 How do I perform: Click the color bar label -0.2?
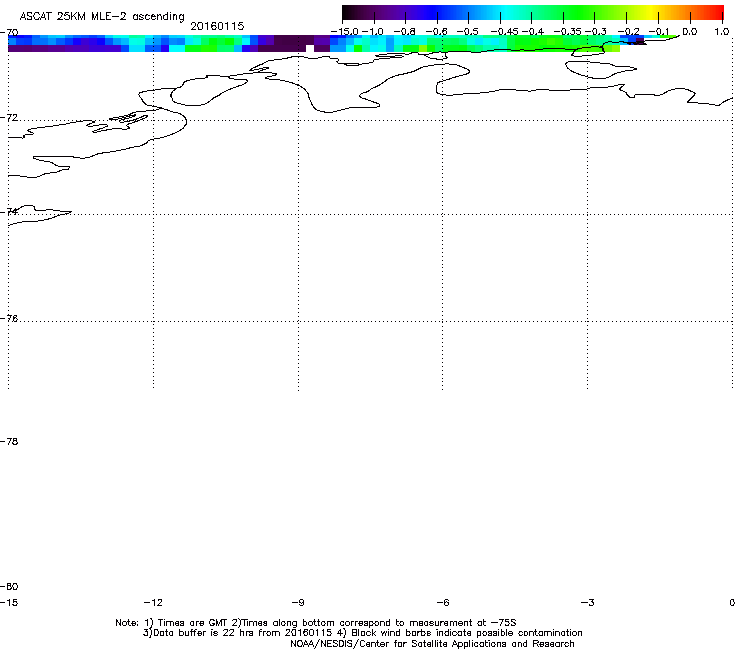pyautogui.click(x=629, y=32)
